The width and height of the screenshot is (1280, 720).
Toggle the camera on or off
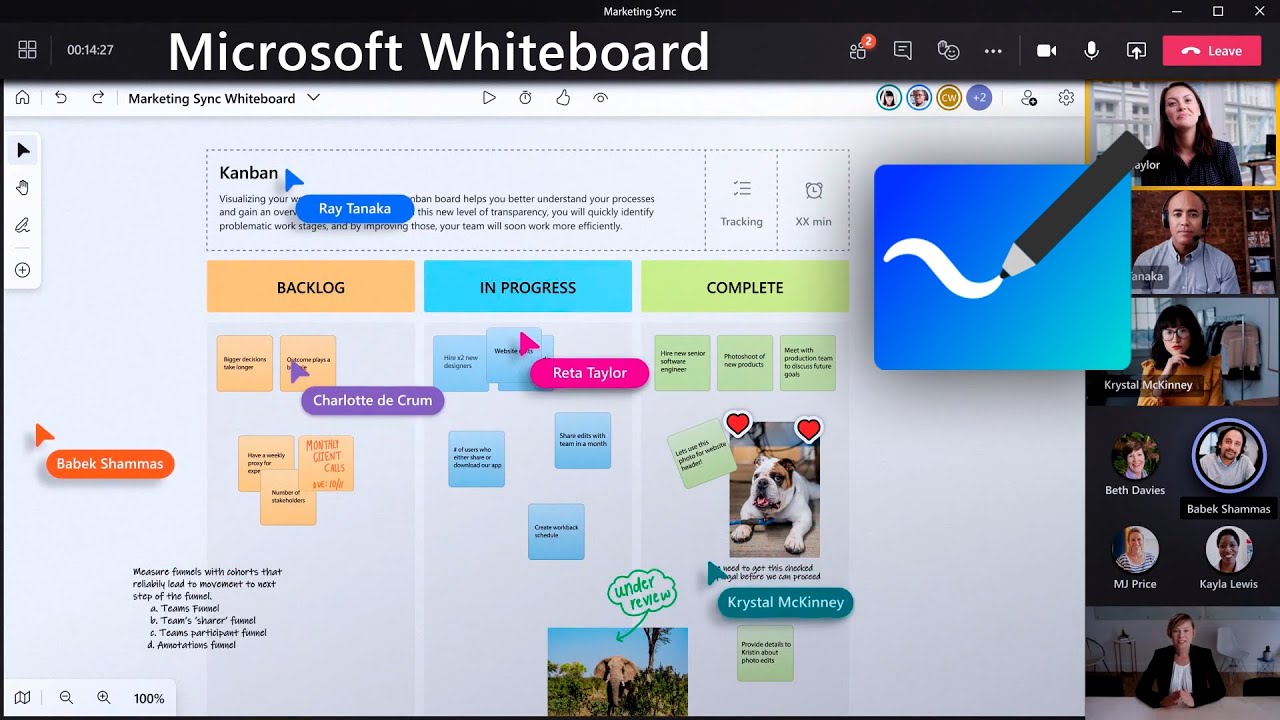point(1047,50)
